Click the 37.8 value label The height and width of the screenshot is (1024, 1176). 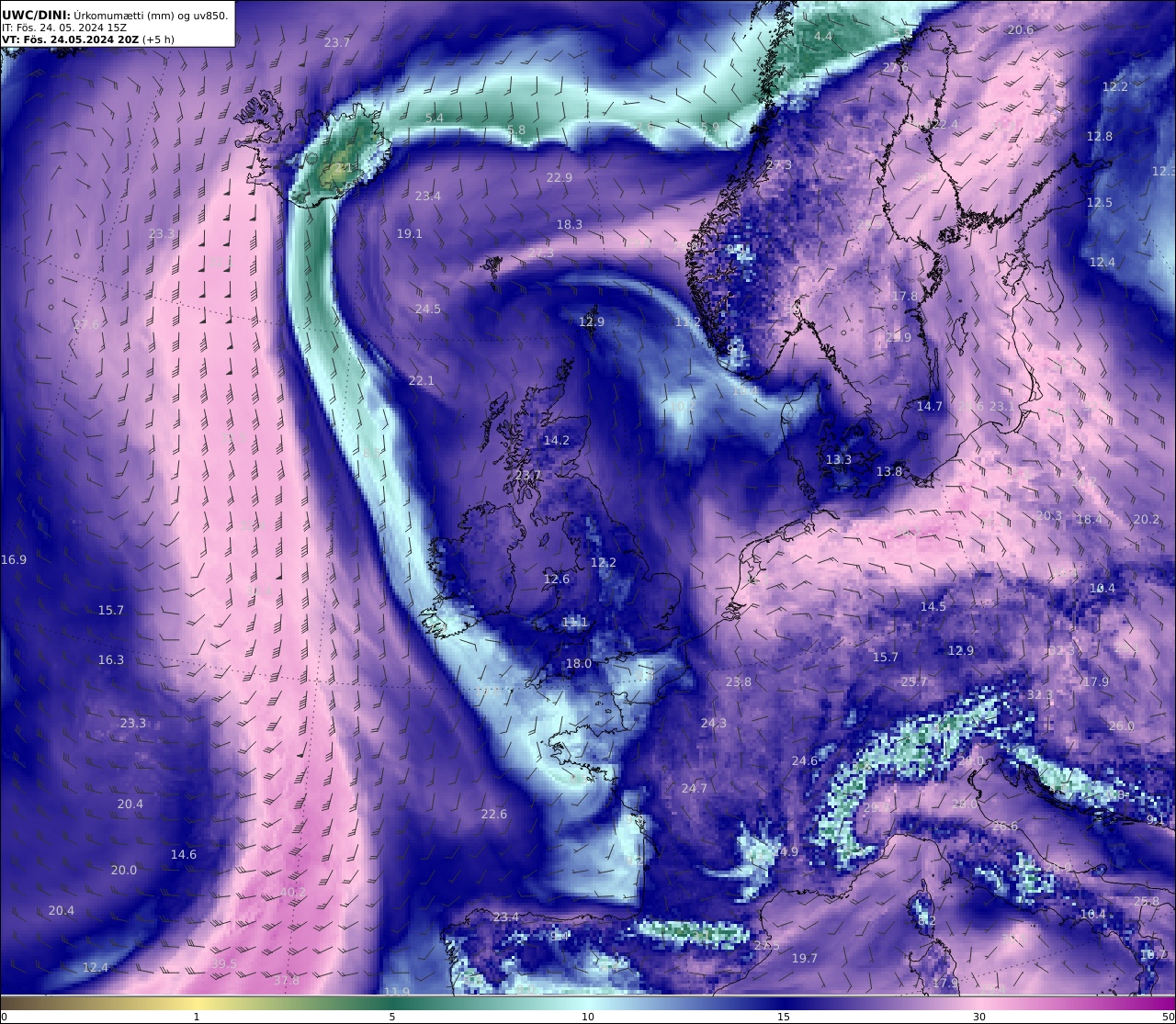[x=286, y=981]
